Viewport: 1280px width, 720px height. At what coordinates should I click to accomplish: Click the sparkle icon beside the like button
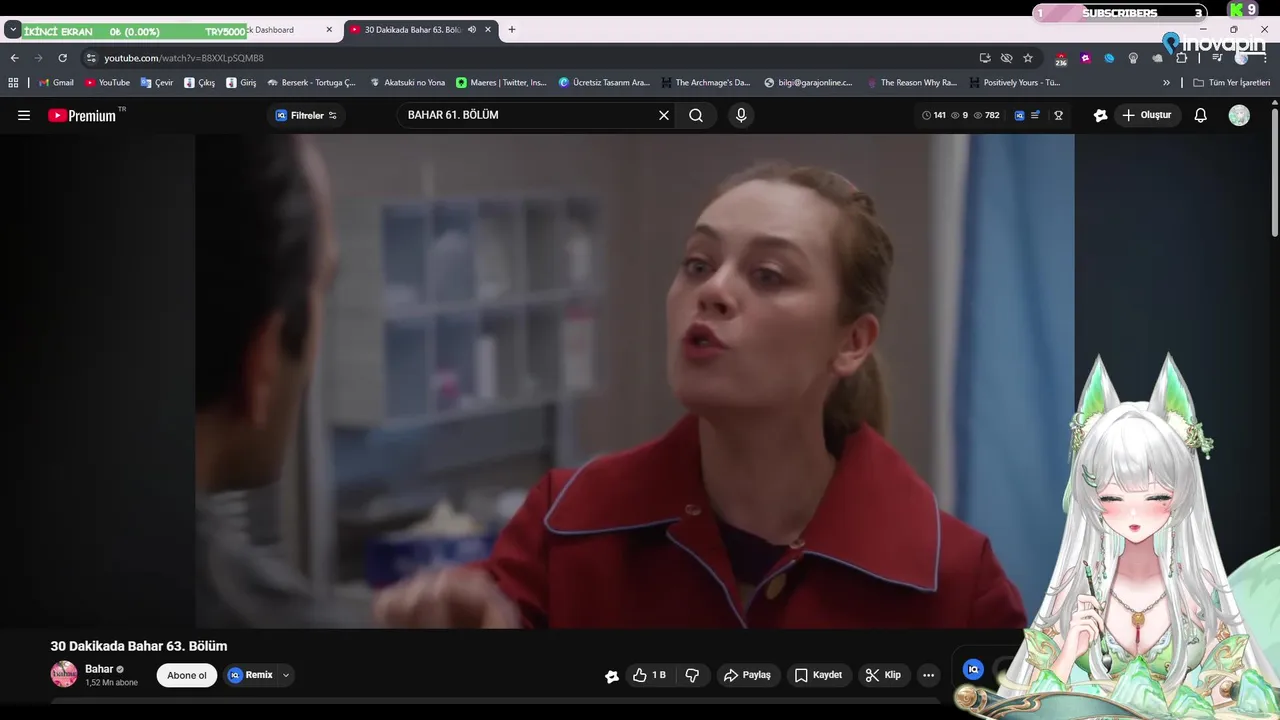[x=612, y=676]
